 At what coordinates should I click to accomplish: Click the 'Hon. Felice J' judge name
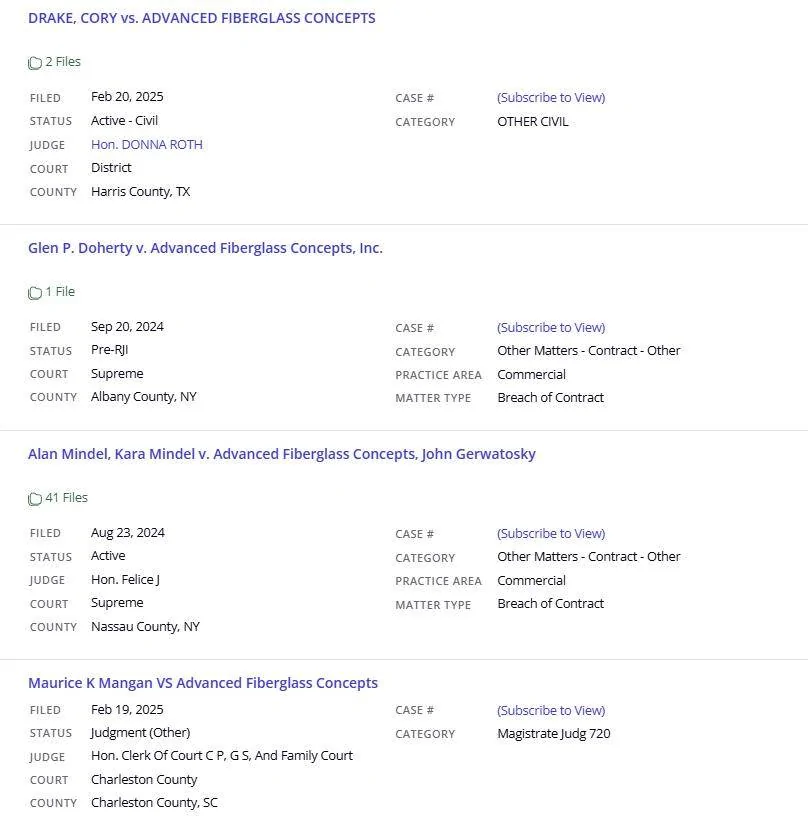[x=125, y=579]
